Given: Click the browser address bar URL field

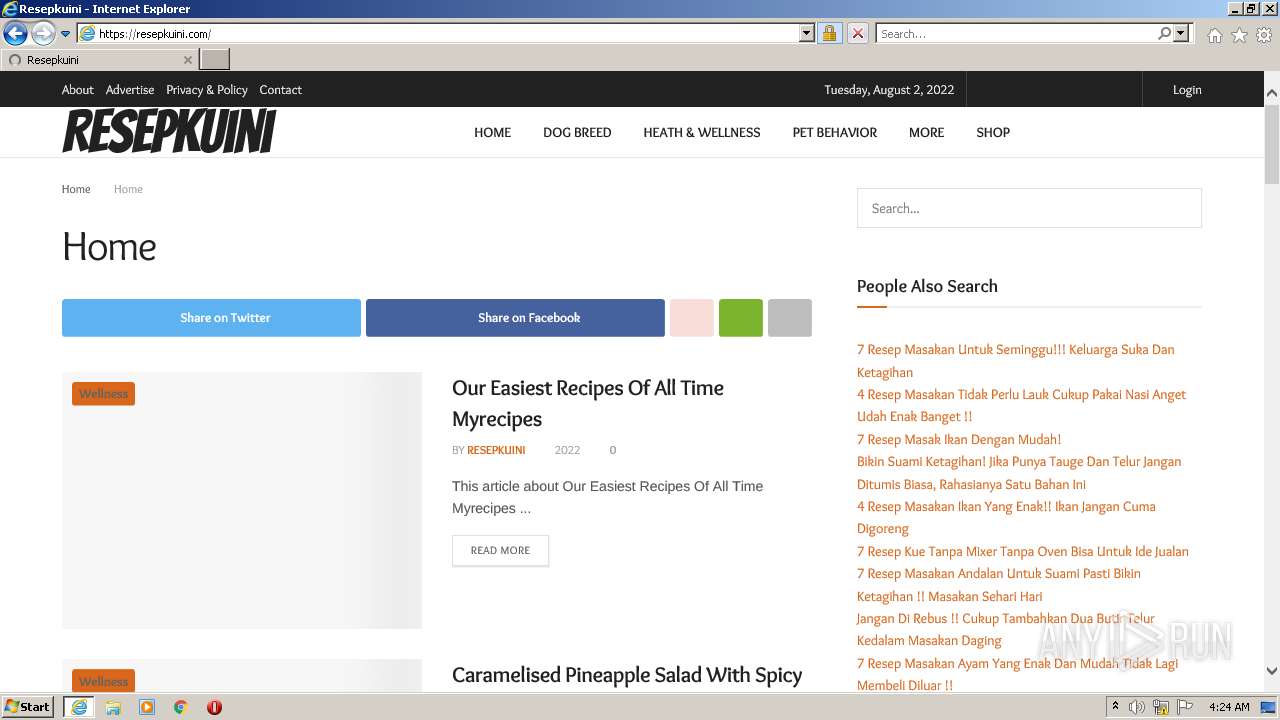Looking at the screenshot, I should click(447, 33).
